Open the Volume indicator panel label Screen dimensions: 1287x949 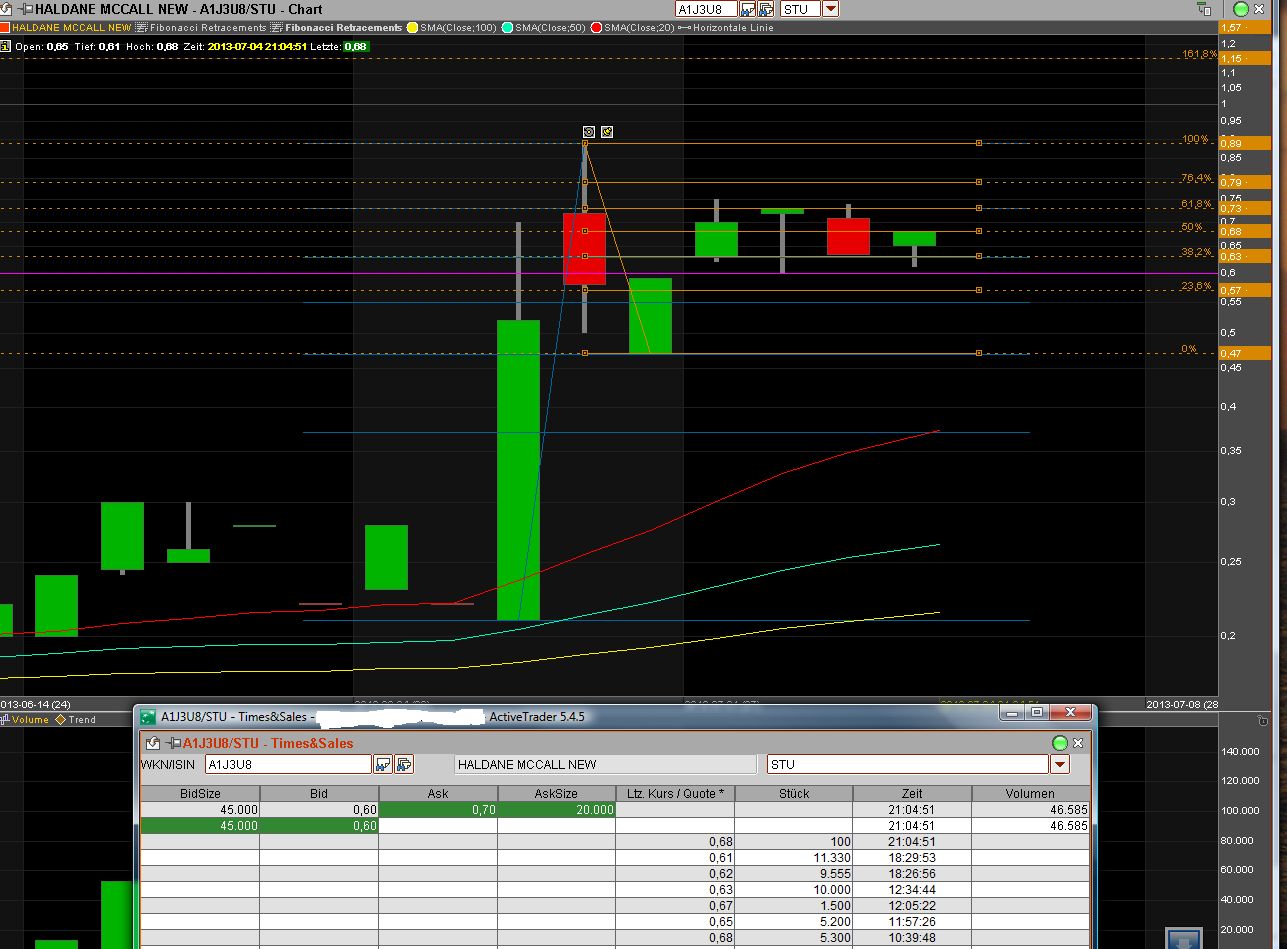coord(30,719)
